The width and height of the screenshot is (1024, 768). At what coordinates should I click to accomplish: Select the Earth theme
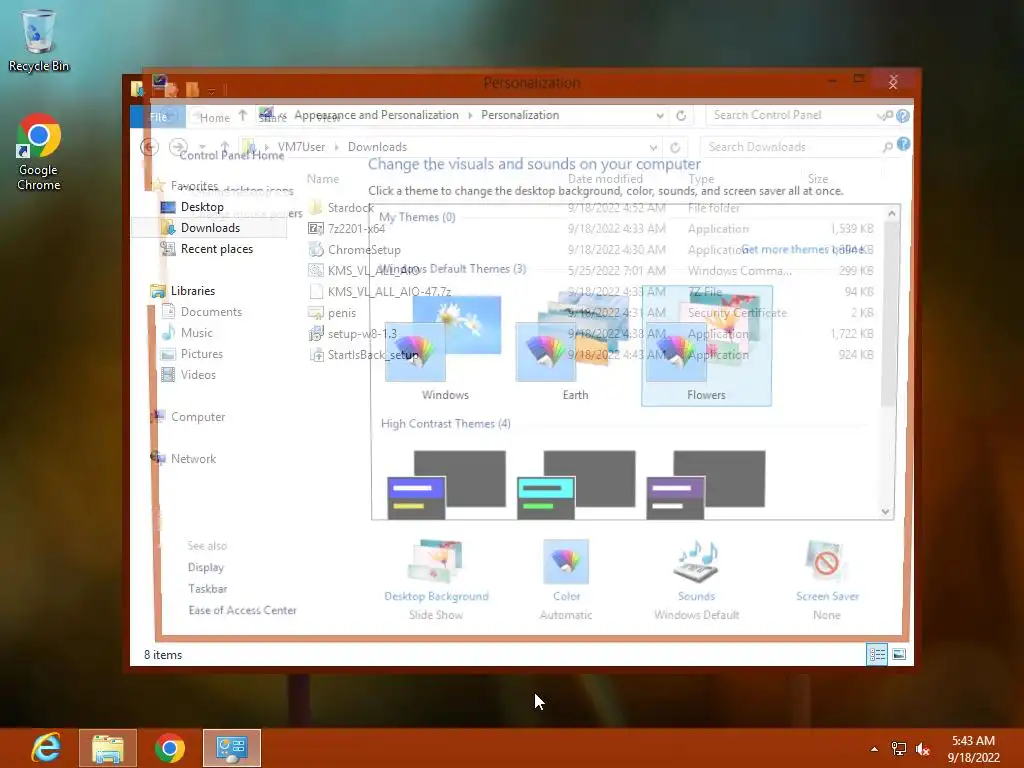click(x=575, y=348)
